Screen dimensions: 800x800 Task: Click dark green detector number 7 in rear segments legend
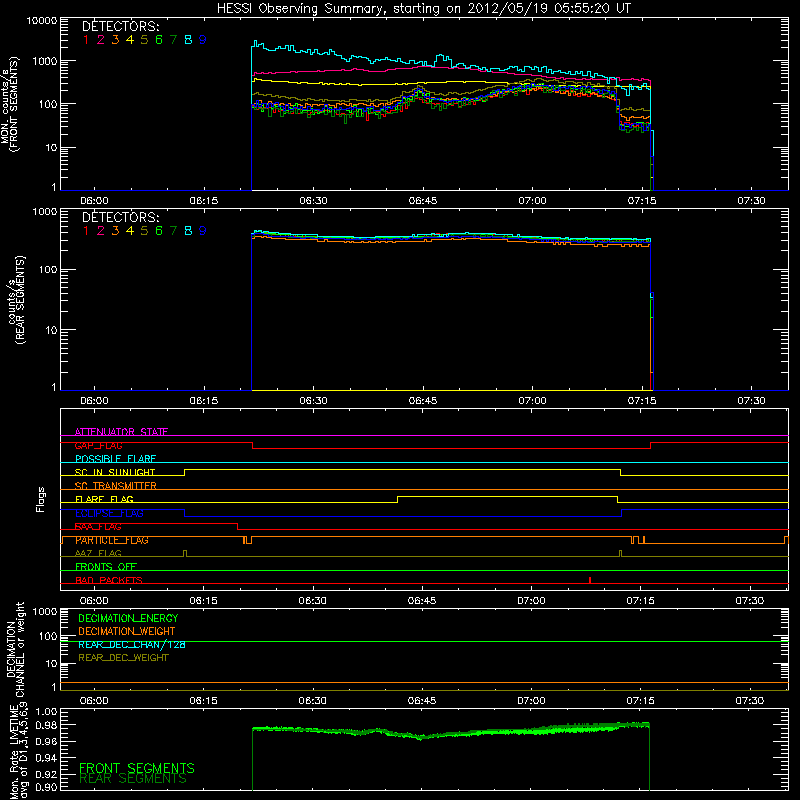coord(173,231)
